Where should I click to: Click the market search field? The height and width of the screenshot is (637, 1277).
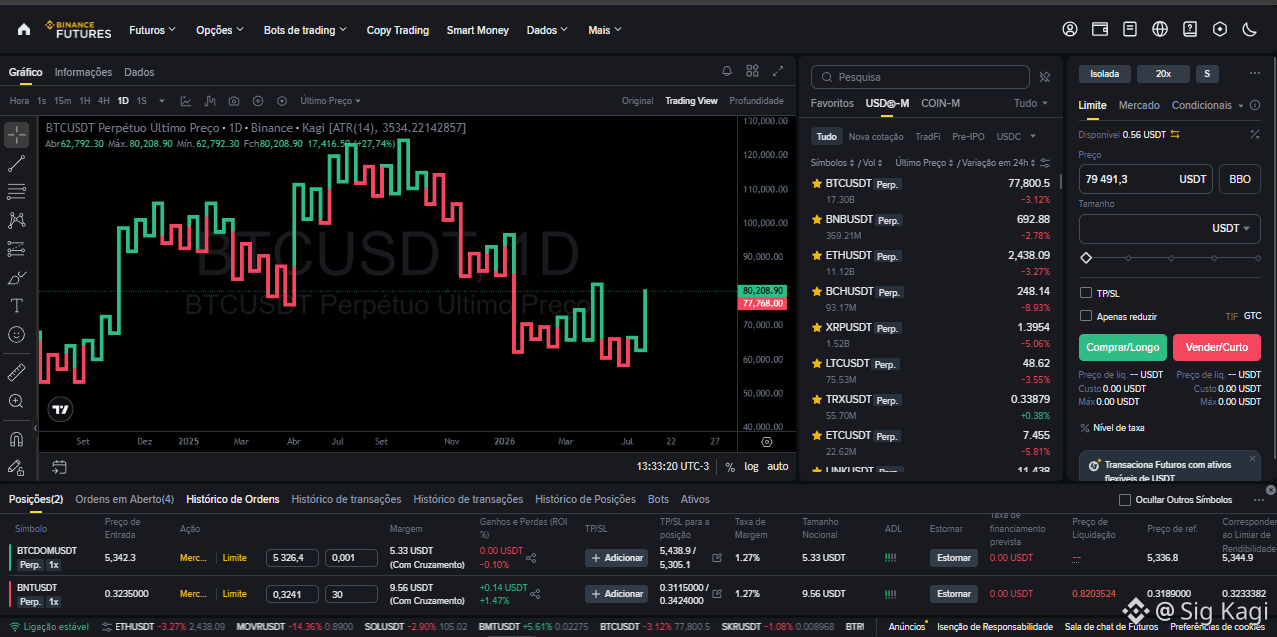920,77
